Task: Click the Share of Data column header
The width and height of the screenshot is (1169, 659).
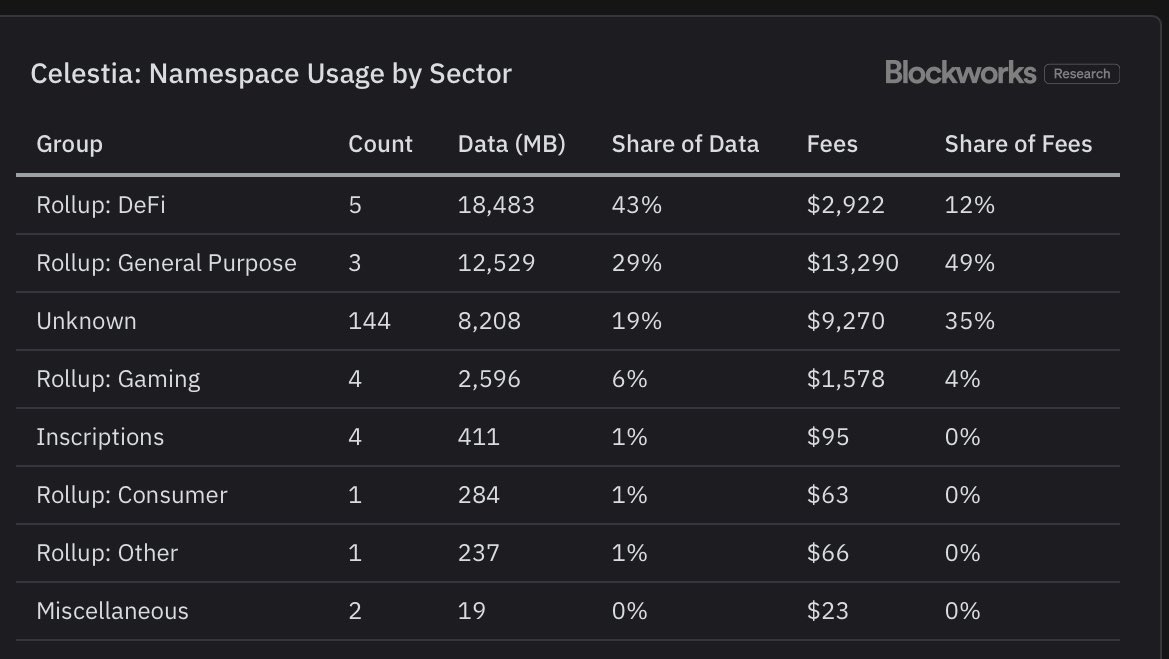Action: click(x=685, y=144)
